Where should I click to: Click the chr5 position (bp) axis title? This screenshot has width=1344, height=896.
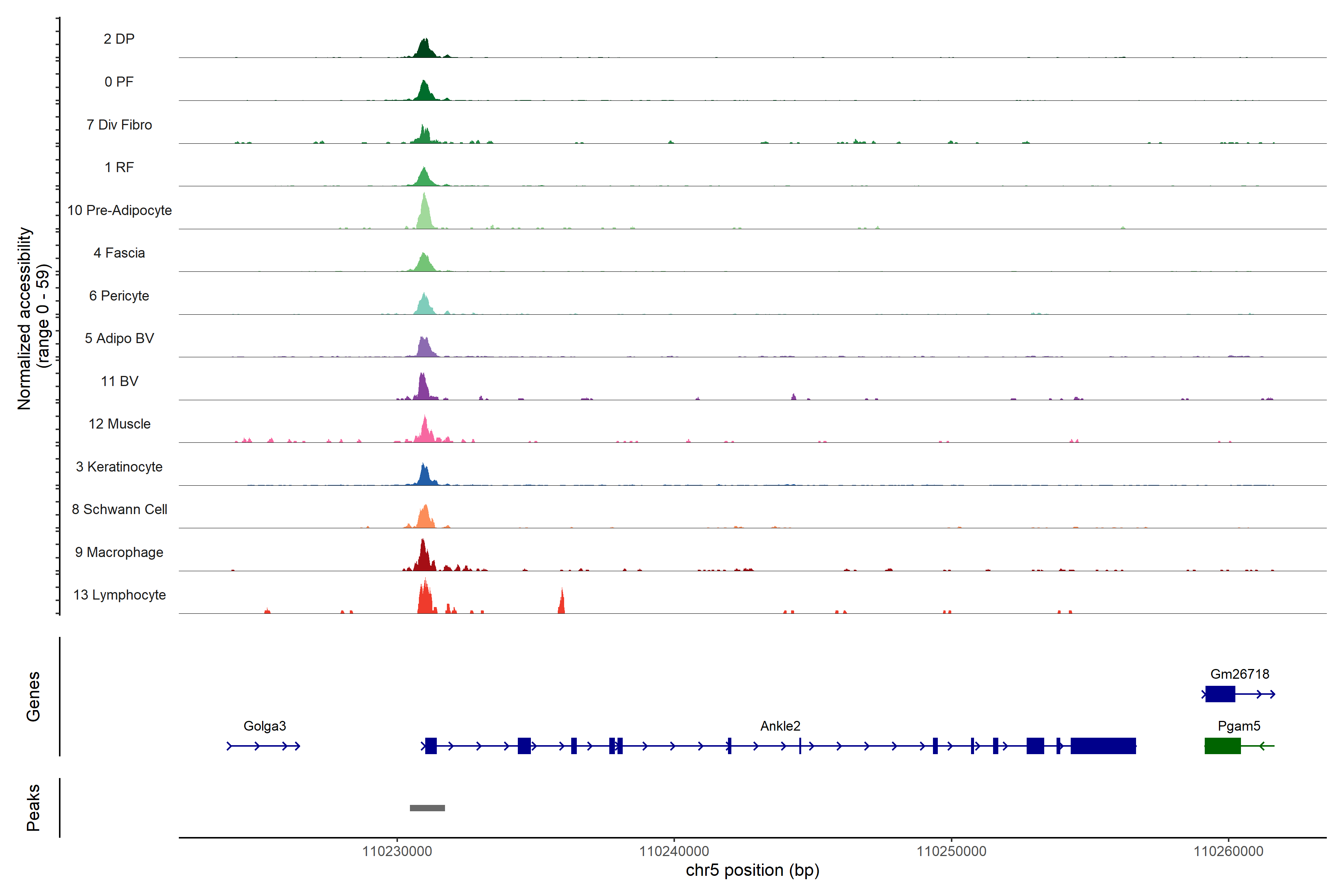tap(752, 870)
